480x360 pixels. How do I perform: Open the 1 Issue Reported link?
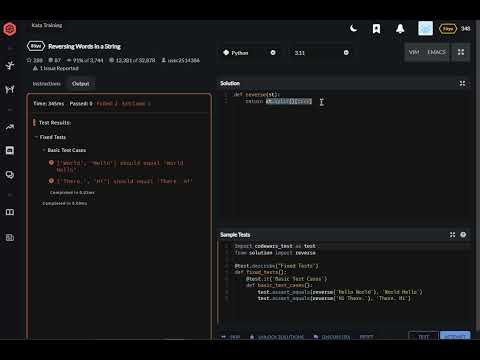pos(56,68)
